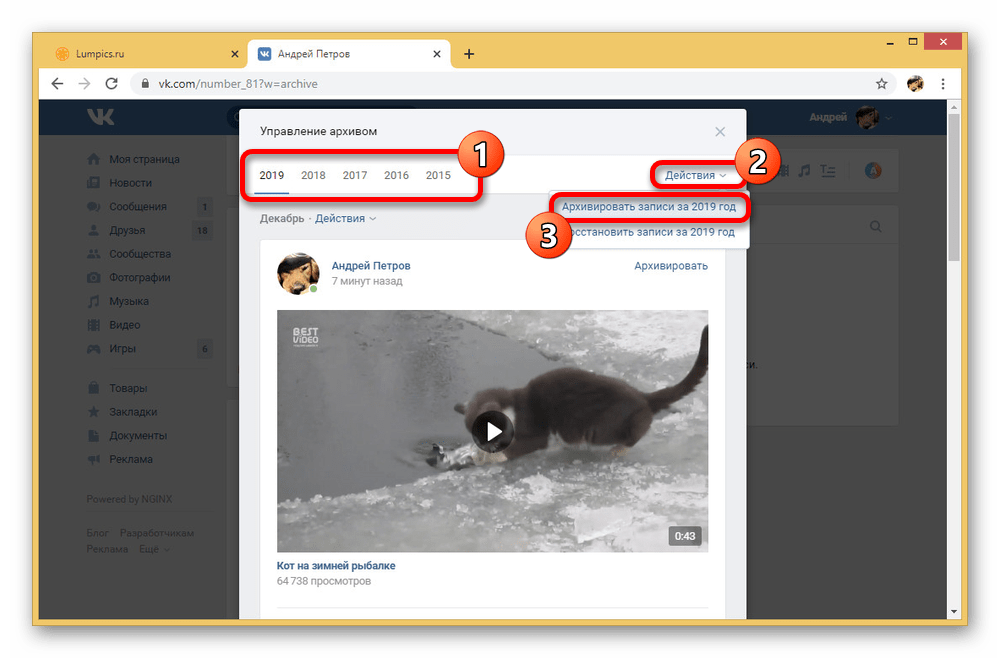Click the bookmark star in address bar

coord(881,84)
